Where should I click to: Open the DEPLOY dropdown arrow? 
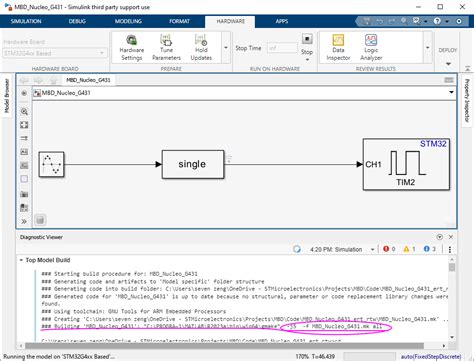pyautogui.click(x=448, y=64)
